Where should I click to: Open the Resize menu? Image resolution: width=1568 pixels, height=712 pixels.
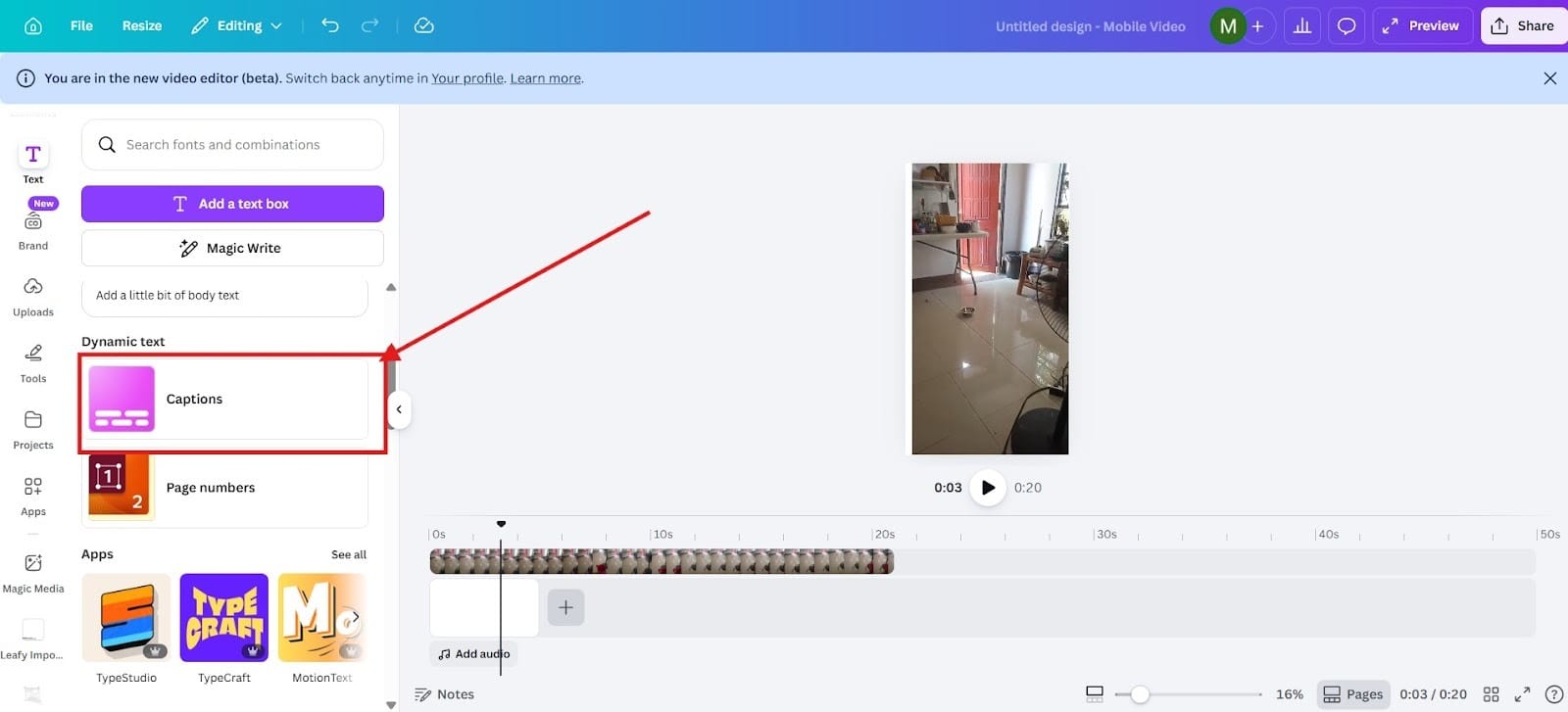click(x=142, y=25)
